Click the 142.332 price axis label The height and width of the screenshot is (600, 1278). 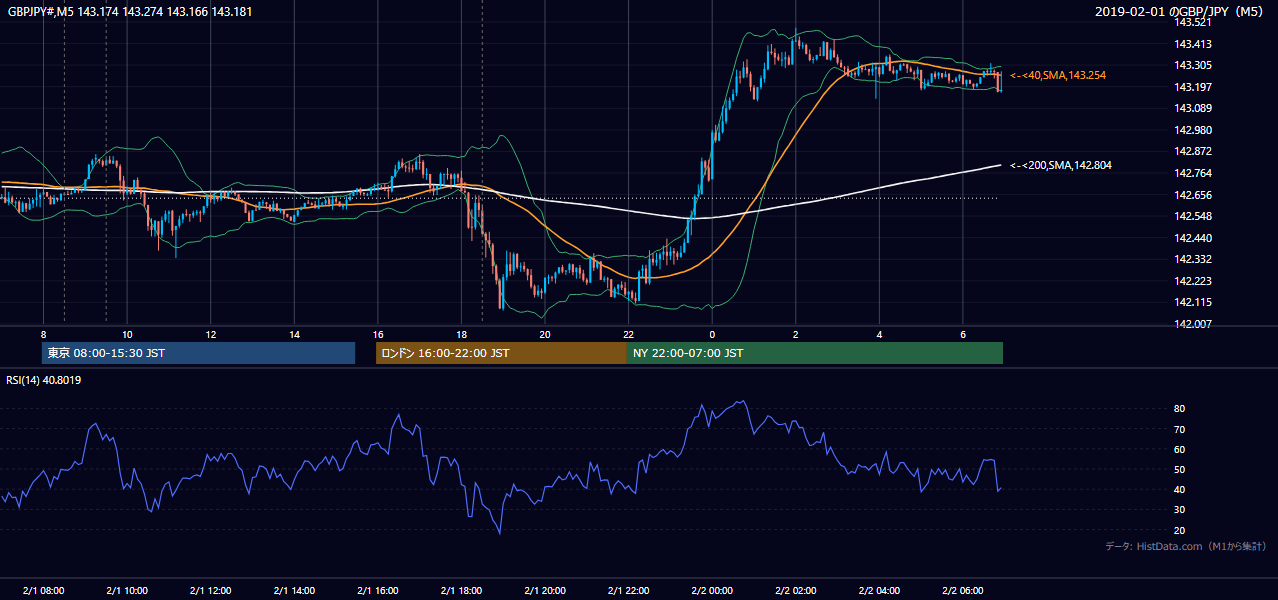[1192, 260]
